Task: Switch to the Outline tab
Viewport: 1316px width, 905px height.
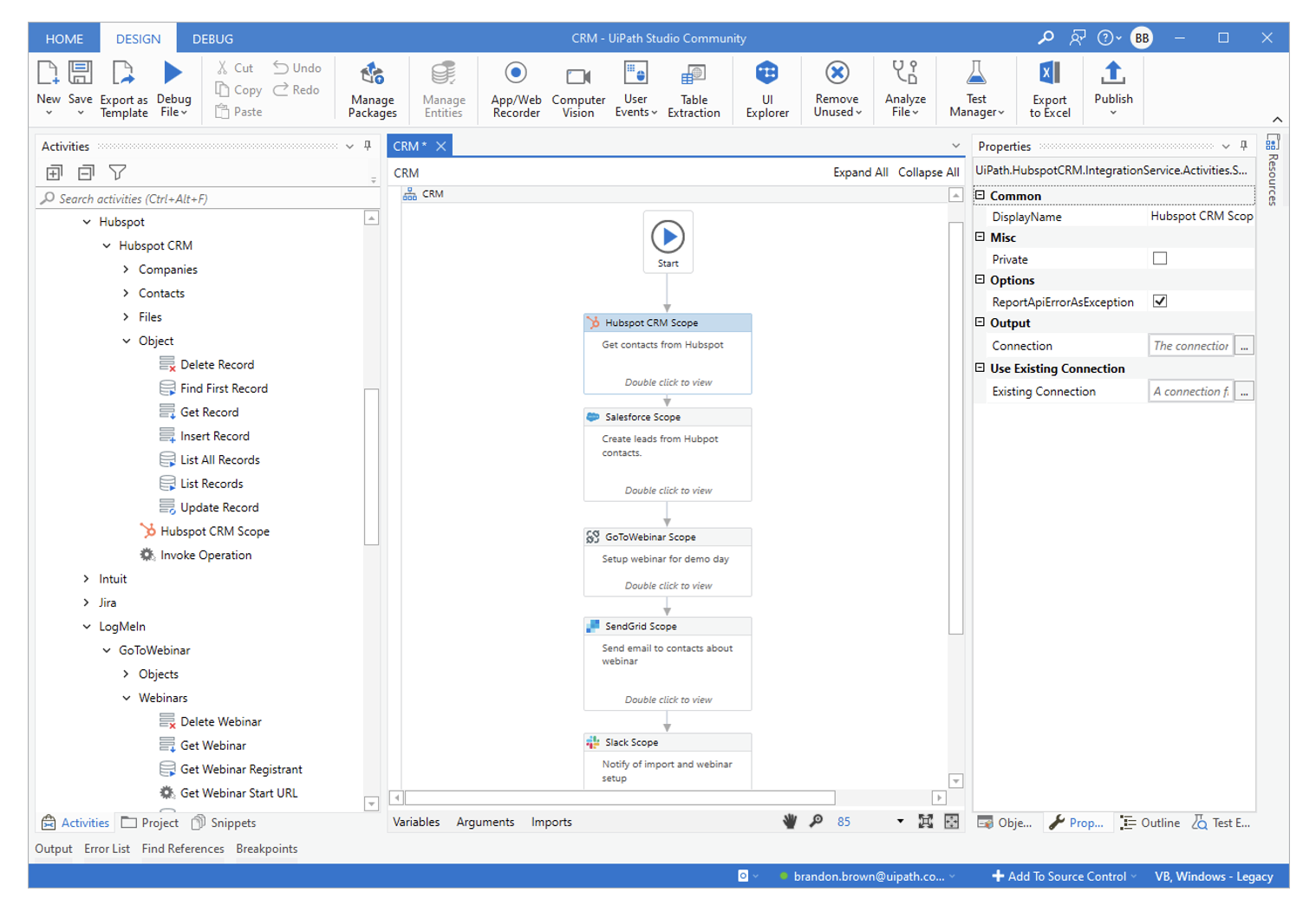Action: pyautogui.click(x=1150, y=823)
